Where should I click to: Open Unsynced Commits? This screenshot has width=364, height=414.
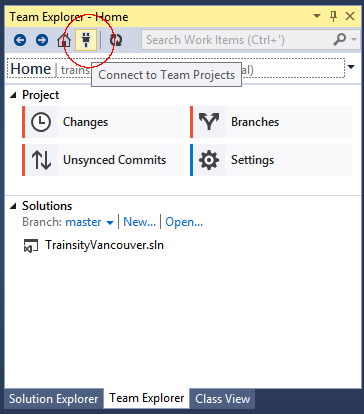point(103,160)
